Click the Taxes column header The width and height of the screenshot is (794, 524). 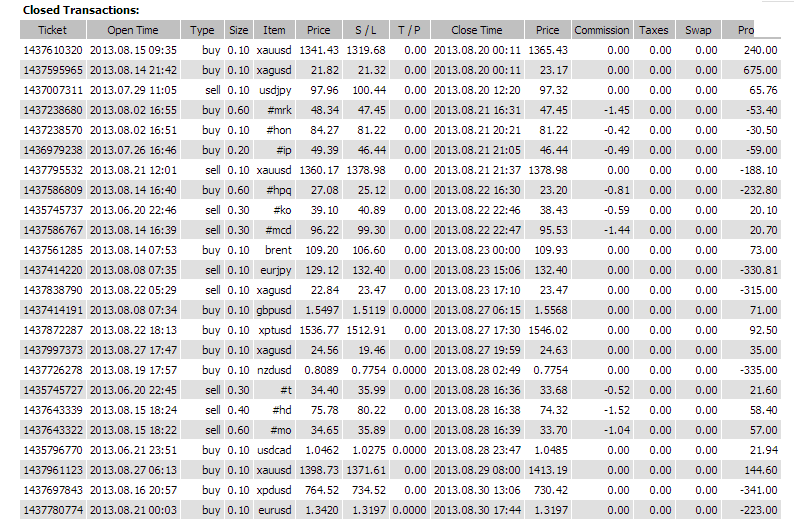[654, 30]
